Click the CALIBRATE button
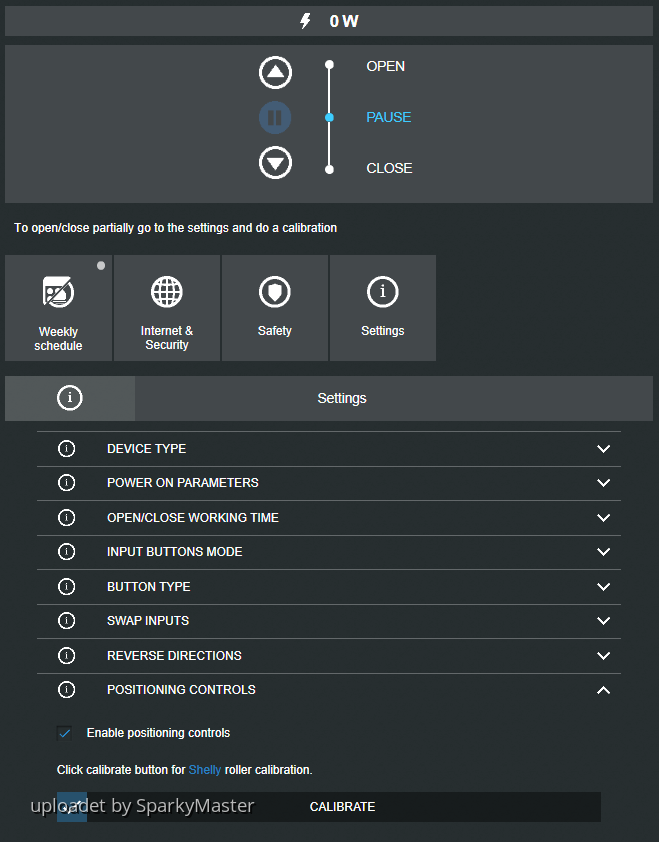The image size is (659, 842). 342,807
